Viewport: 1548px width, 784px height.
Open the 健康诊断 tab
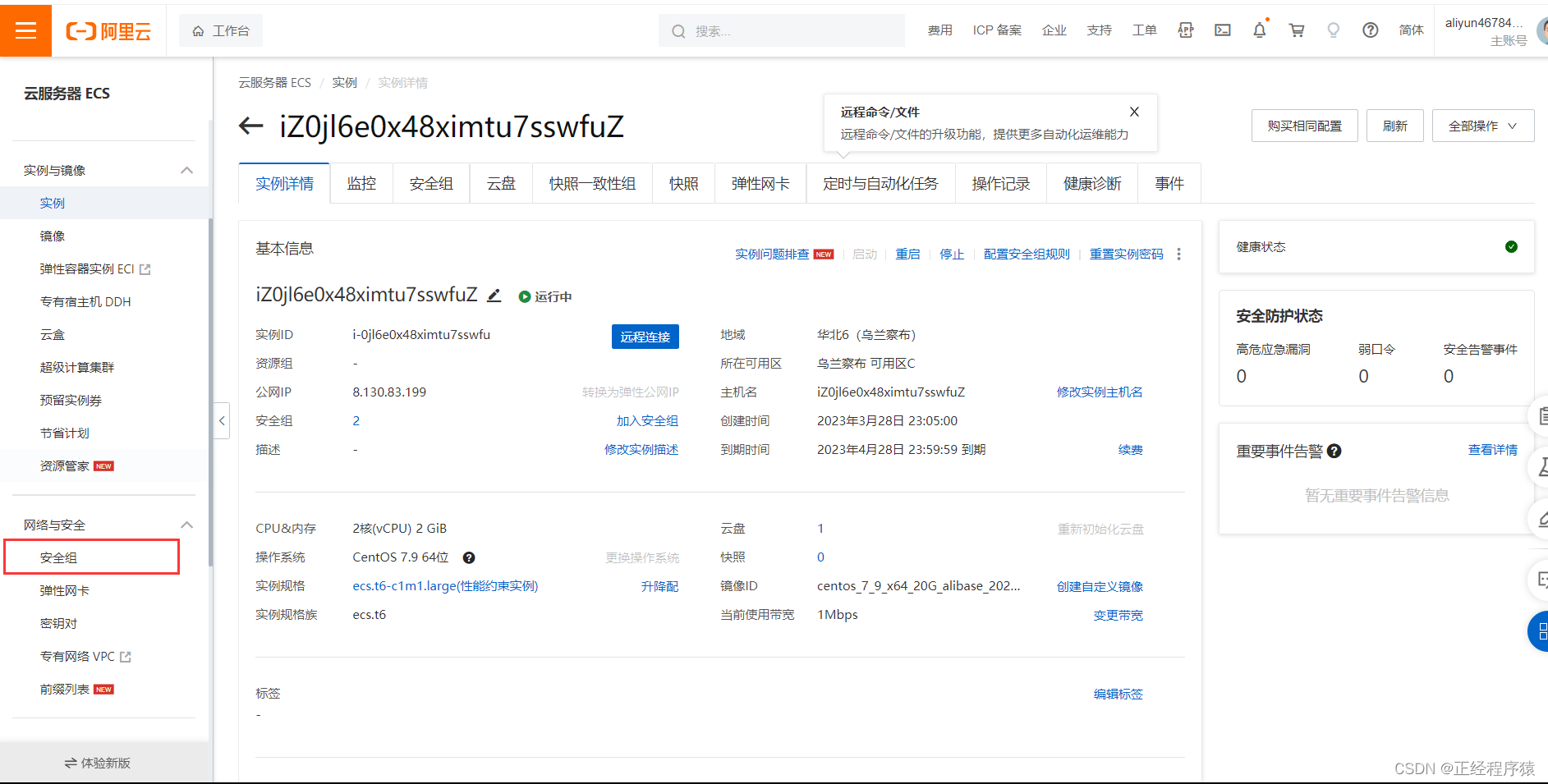[1092, 183]
